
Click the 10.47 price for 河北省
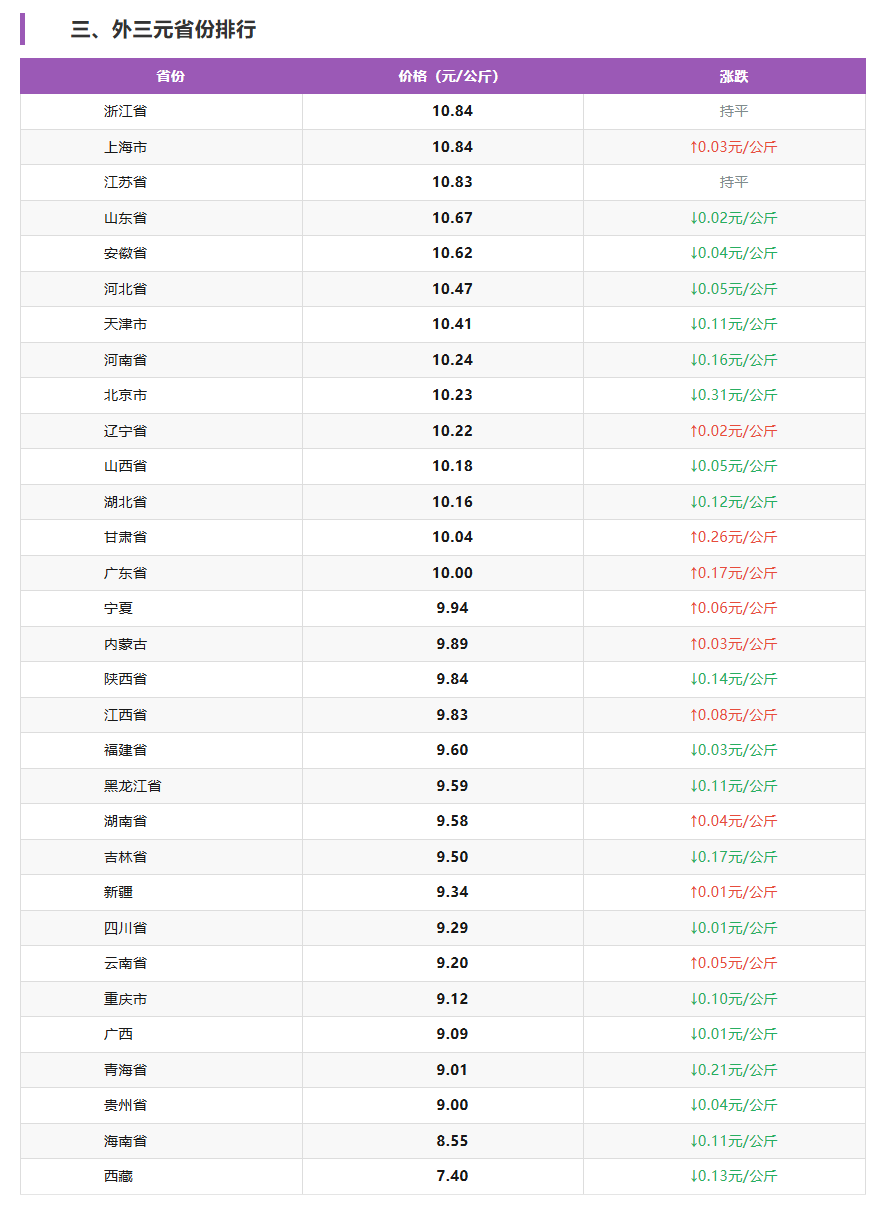pyautogui.click(x=452, y=289)
